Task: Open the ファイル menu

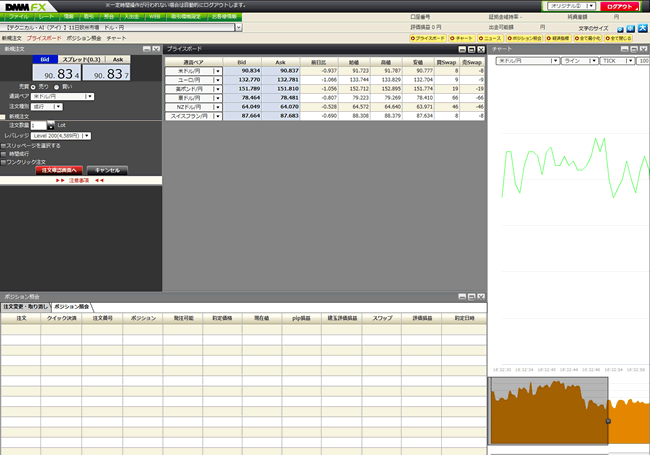Action: [18, 17]
